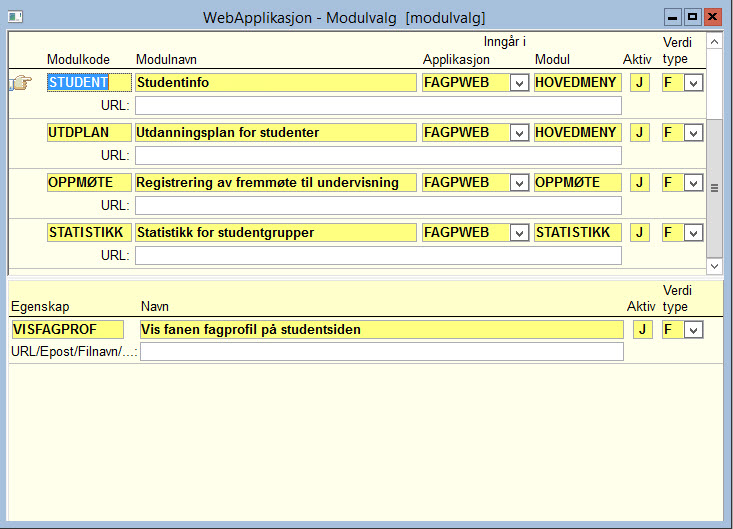Click the window system menu icon
The height and width of the screenshot is (529, 733).
(15, 17)
